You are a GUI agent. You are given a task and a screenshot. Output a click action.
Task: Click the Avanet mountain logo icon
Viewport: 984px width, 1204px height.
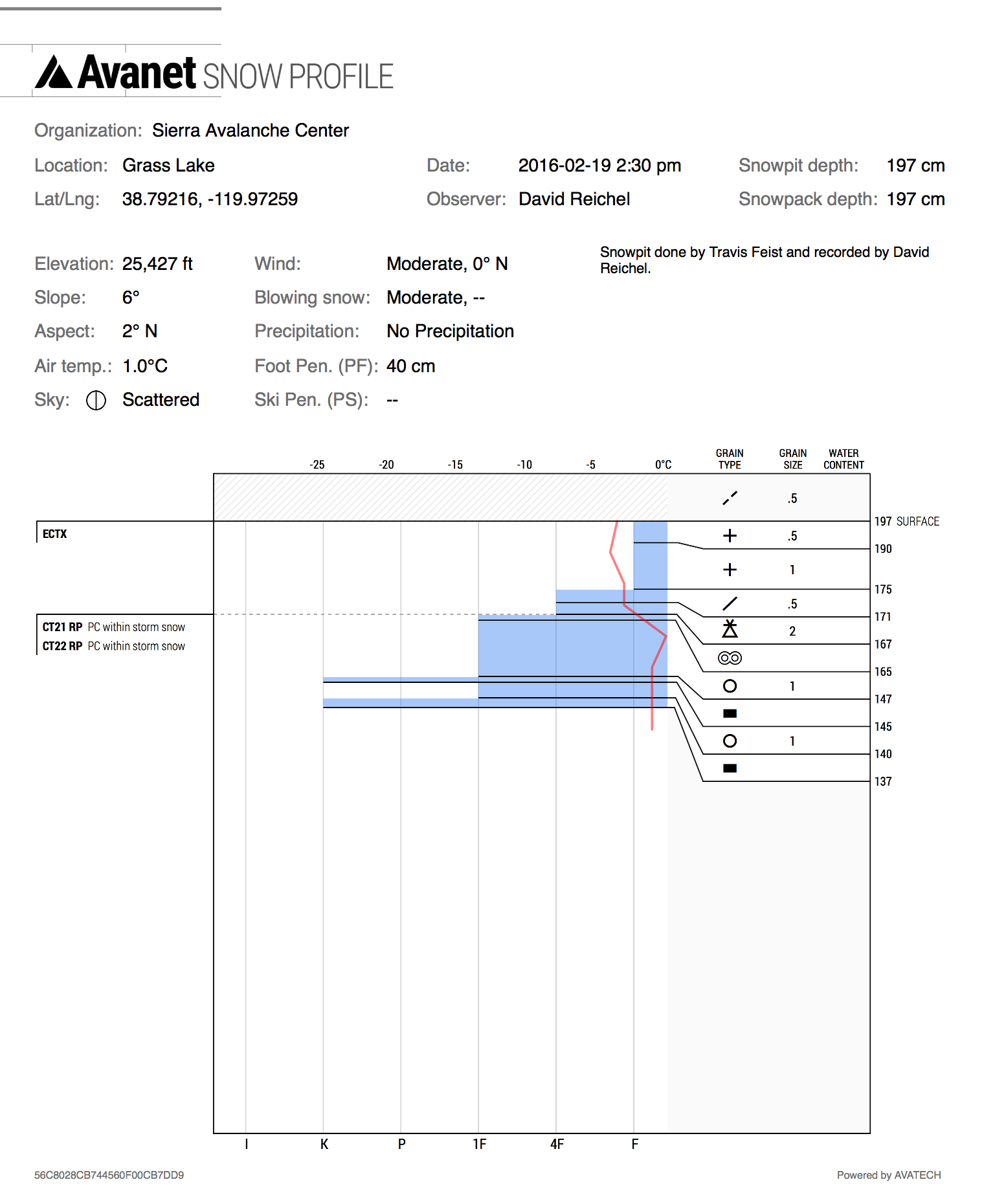tap(54, 72)
